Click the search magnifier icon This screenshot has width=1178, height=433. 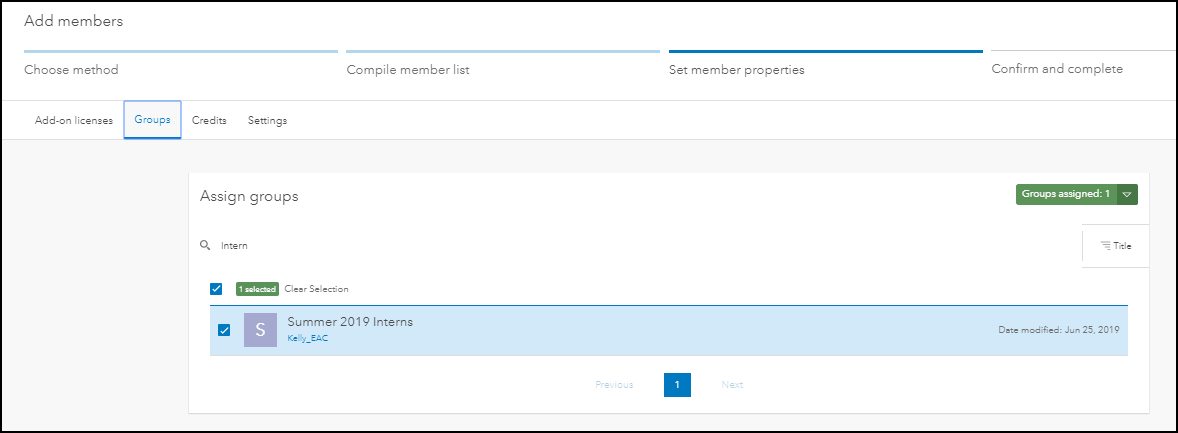click(x=205, y=245)
